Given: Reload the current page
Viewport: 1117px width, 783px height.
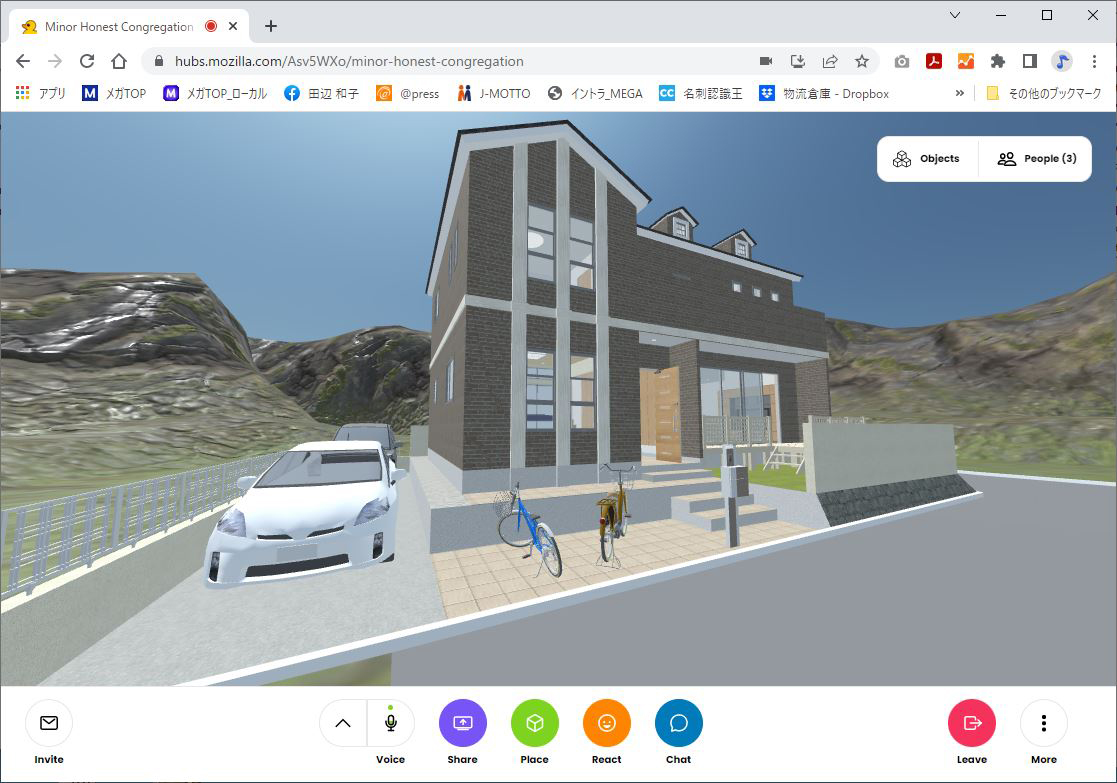Looking at the screenshot, I should point(87,61).
